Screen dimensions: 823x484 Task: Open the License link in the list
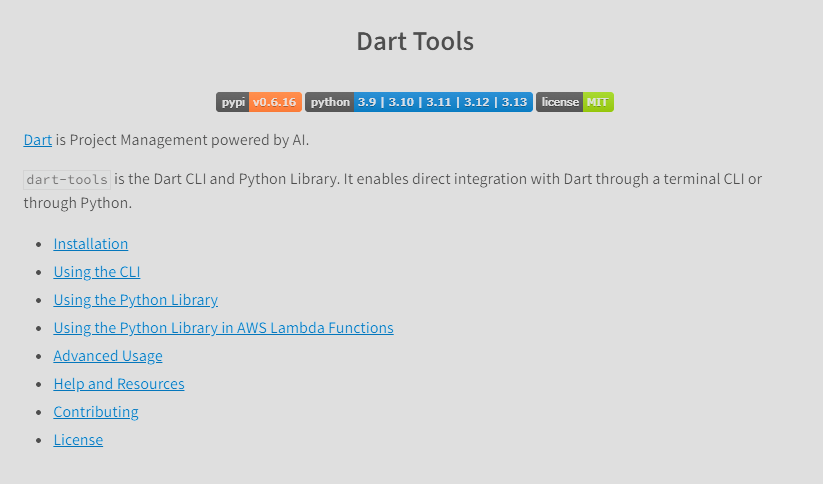(78, 440)
